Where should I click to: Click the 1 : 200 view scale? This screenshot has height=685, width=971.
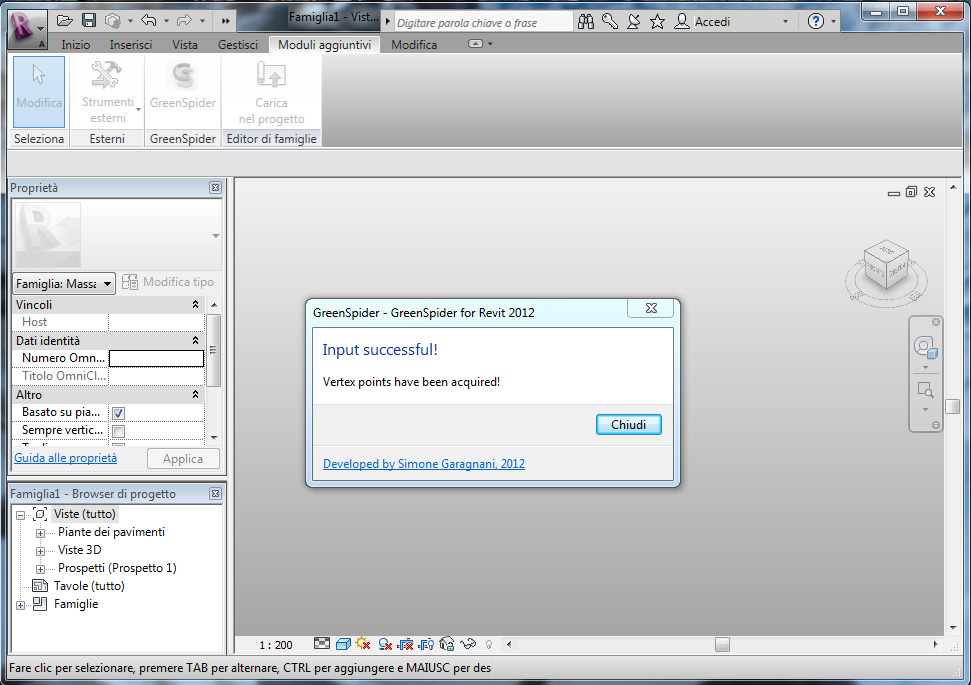(x=276, y=645)
